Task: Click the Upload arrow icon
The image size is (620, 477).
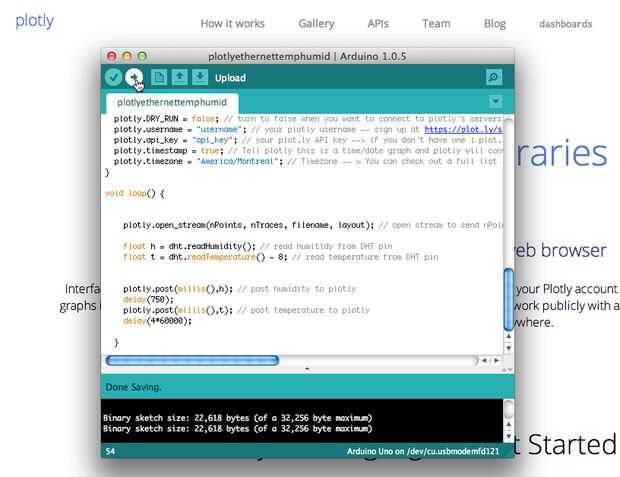Action: (x=134, y=77)
